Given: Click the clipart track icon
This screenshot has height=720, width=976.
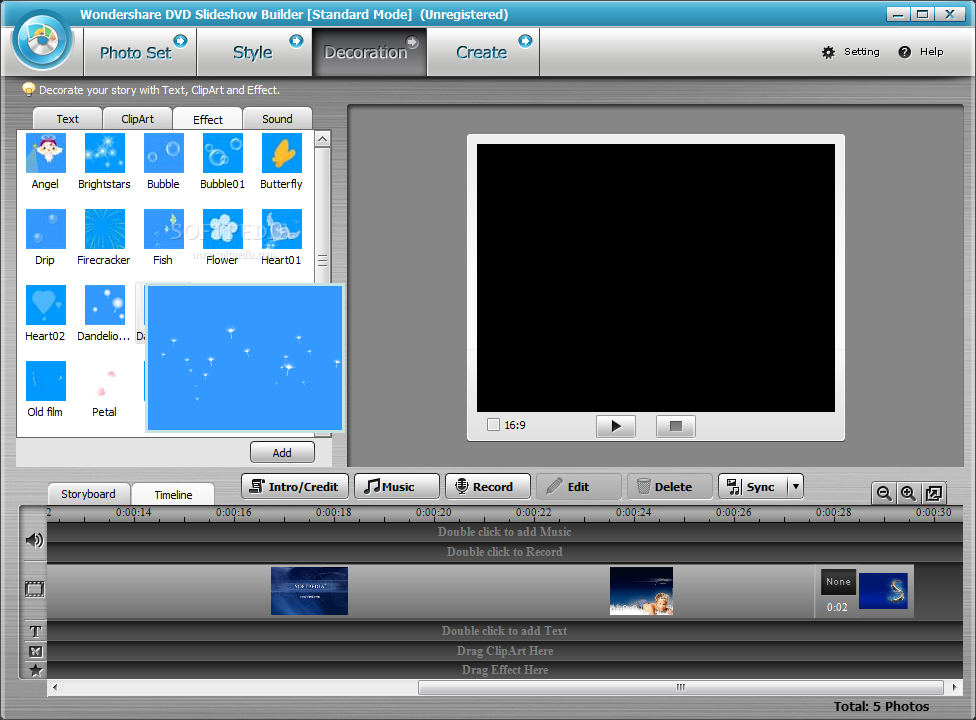Looking at the screenshot, I should 35,652.
